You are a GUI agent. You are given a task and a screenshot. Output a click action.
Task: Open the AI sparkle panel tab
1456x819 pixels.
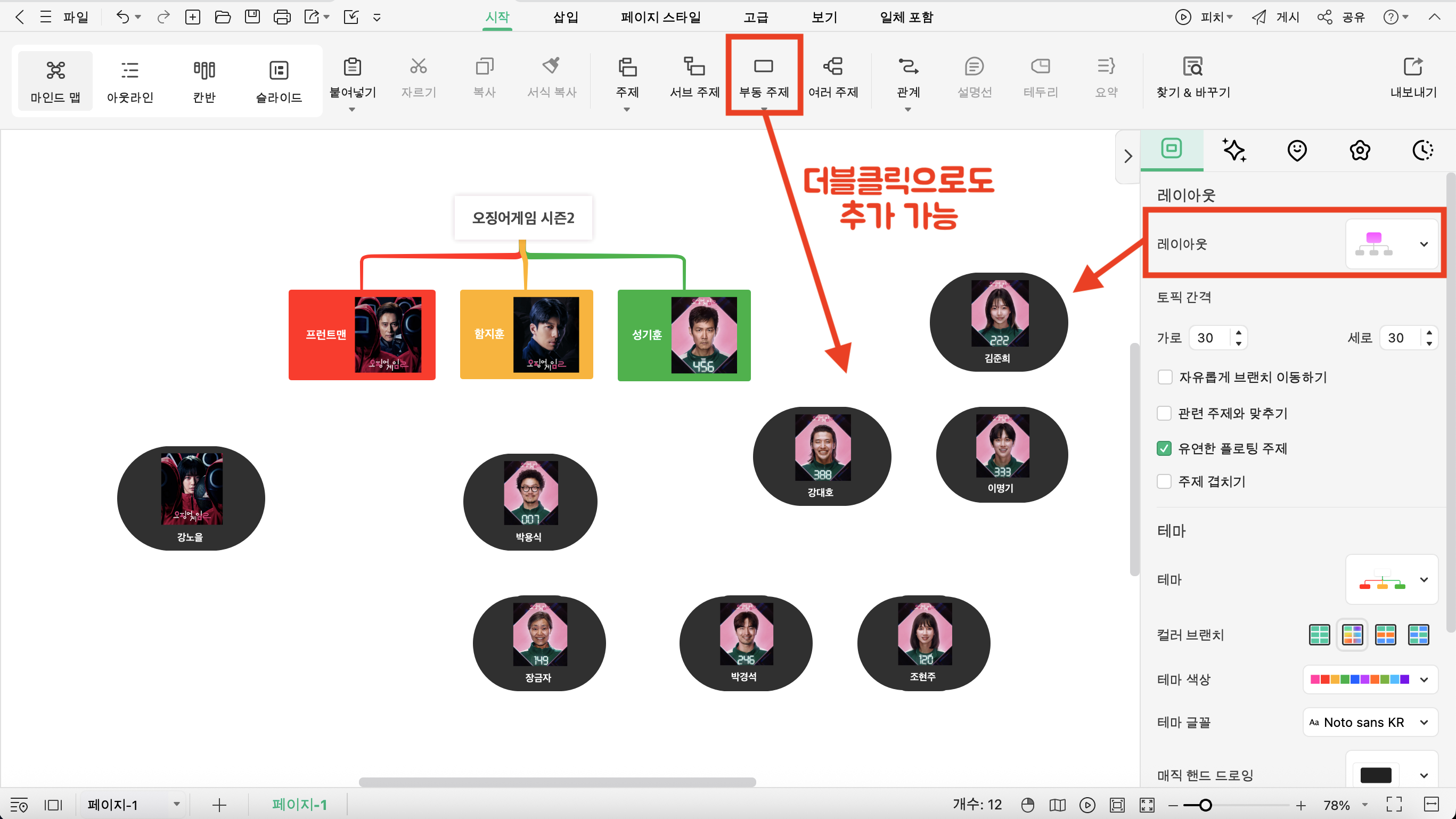[x=1234, y=150]
